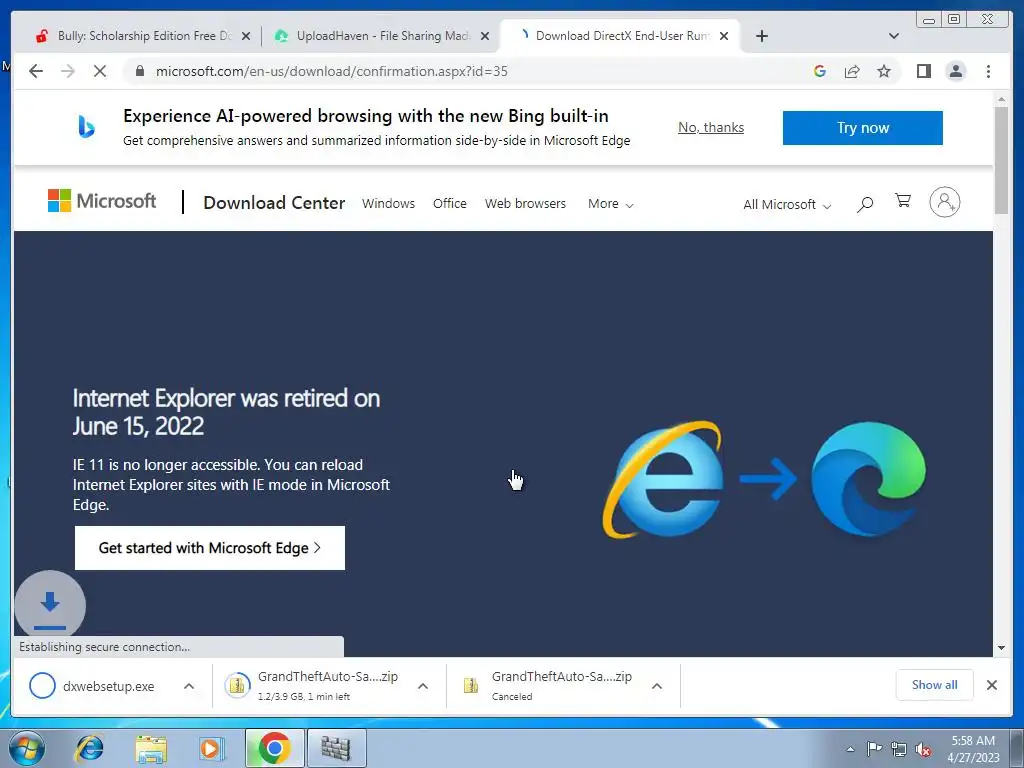1024x768 pixels.
Task: Open Windows Explorer from the taskbar
Action: 151,749
